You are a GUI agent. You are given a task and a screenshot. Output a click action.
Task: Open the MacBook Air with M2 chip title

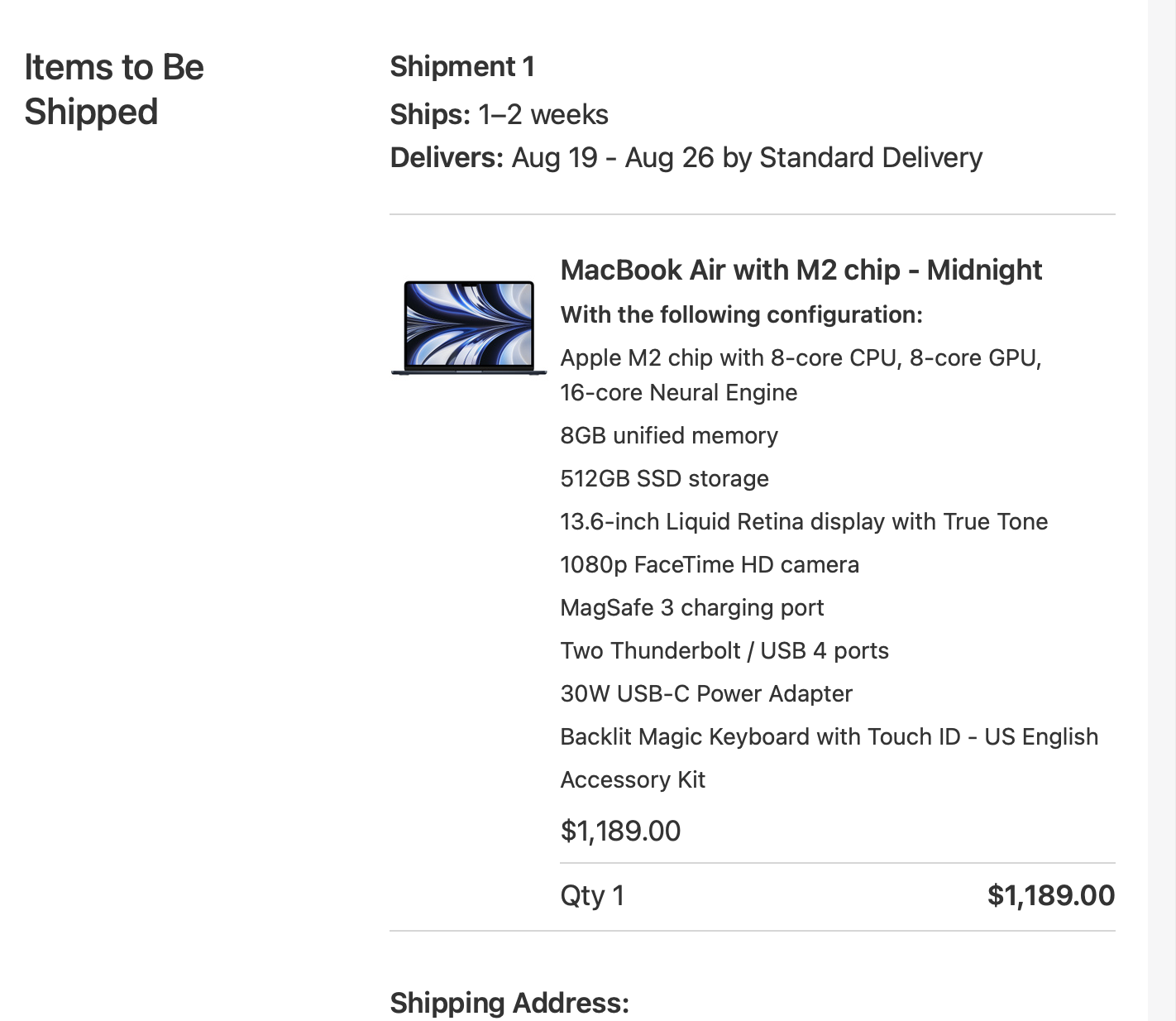pyautogui.click(x=801, y=270)
